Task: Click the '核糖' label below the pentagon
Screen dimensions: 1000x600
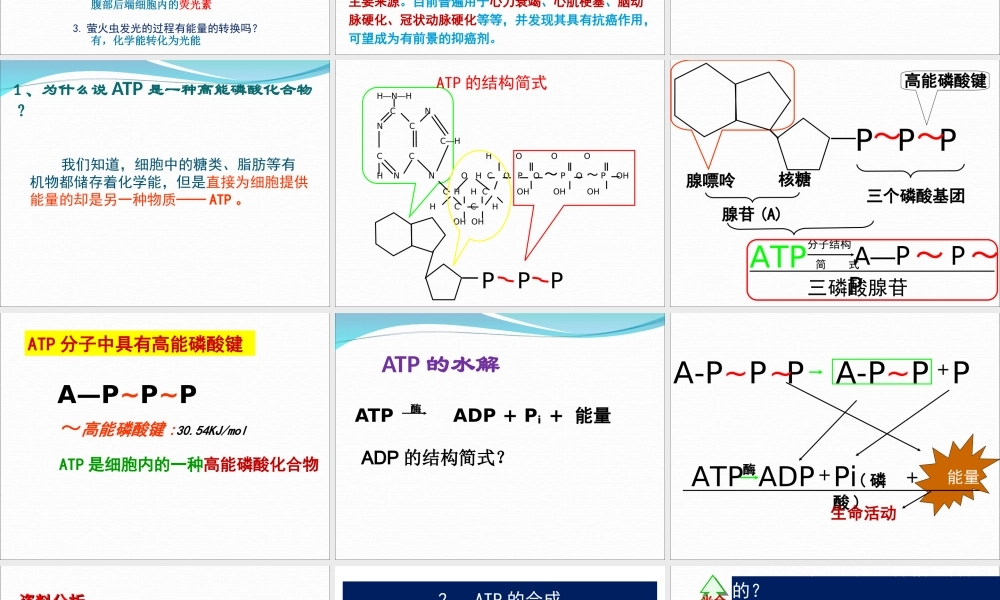Action: click(x=794, y=180)
